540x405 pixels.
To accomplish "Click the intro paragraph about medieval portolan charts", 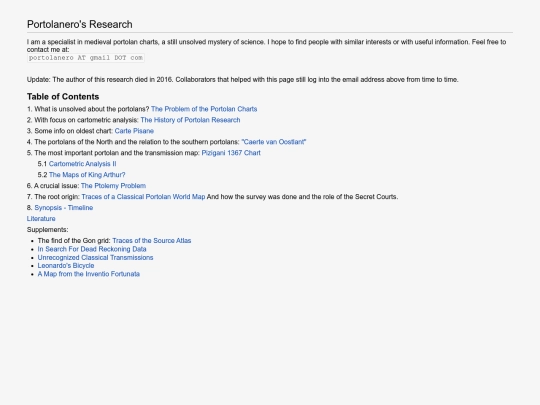I will [266, 46].
